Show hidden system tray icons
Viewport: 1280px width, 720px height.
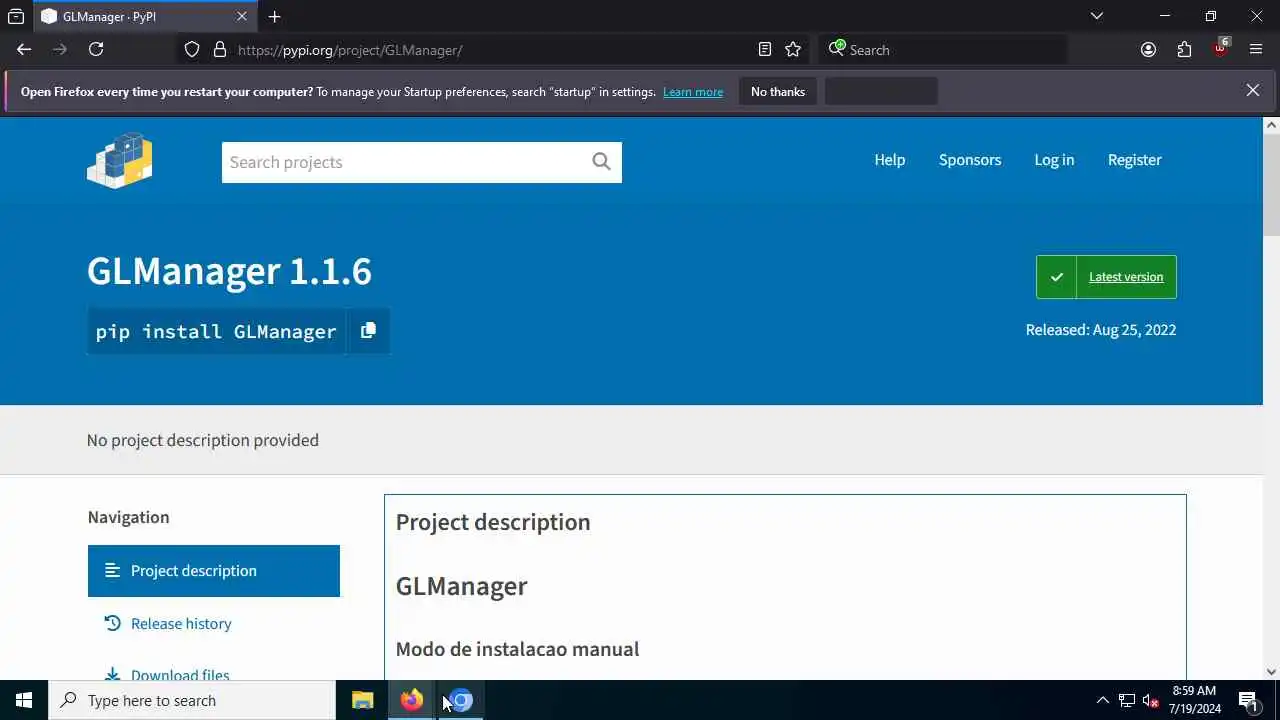click(x=1102, y=700)
